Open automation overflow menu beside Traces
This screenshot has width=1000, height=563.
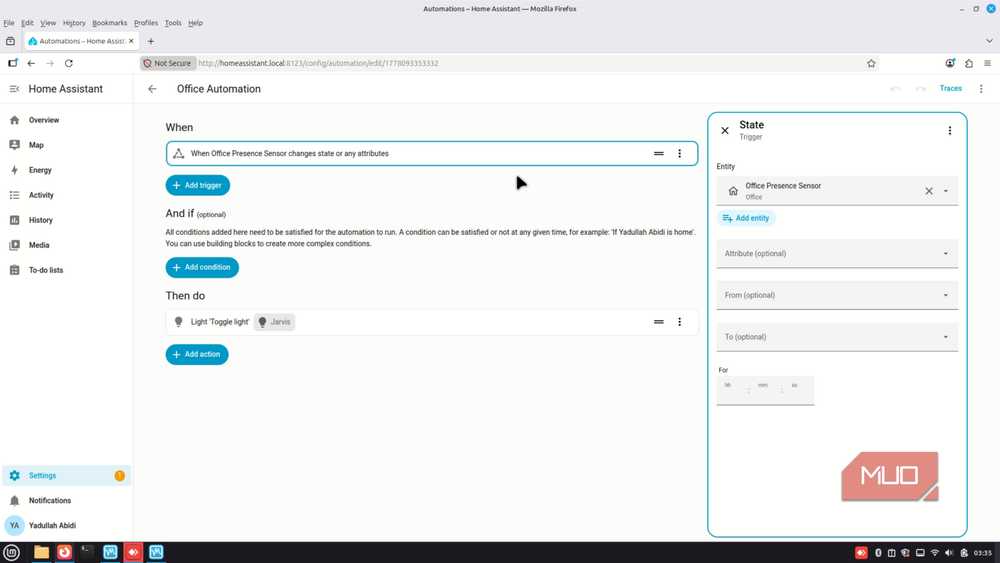point(981,89)
